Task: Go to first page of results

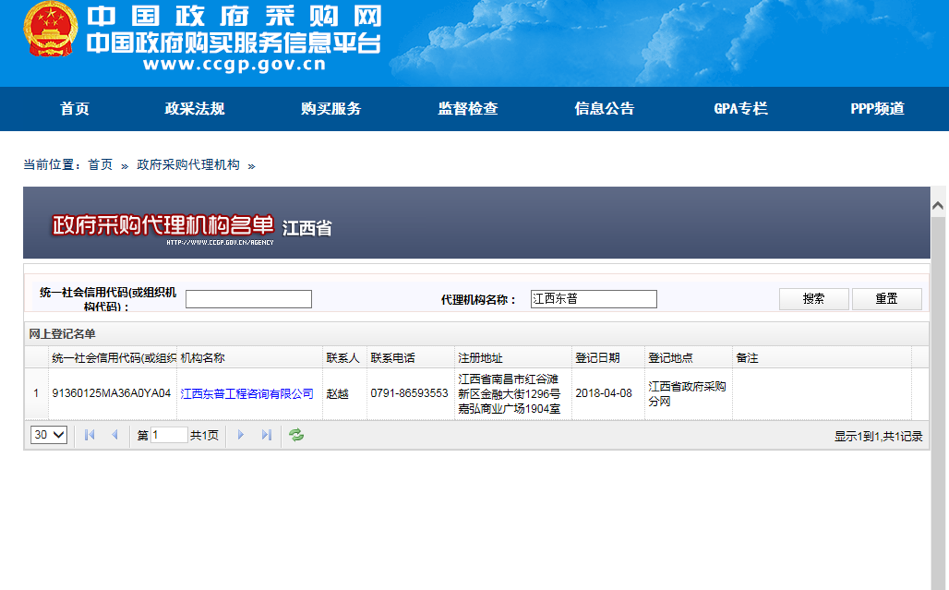Action: [x=90, y=435]
